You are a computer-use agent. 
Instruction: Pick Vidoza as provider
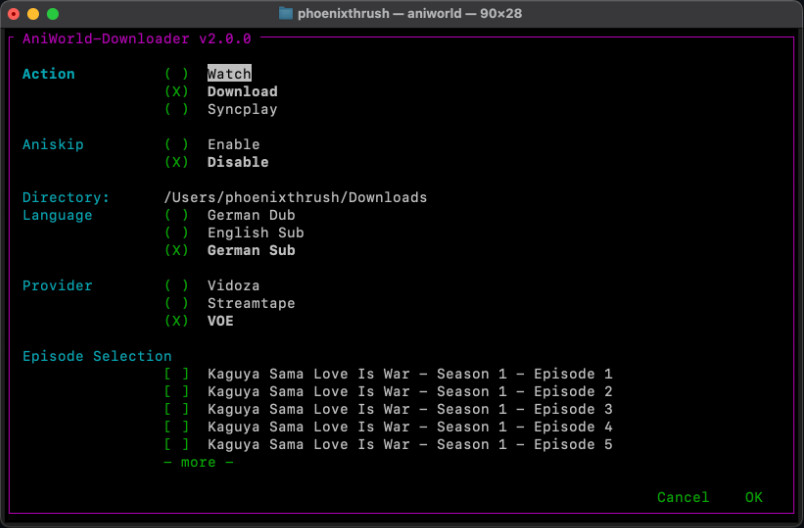[x=233, y=286]
